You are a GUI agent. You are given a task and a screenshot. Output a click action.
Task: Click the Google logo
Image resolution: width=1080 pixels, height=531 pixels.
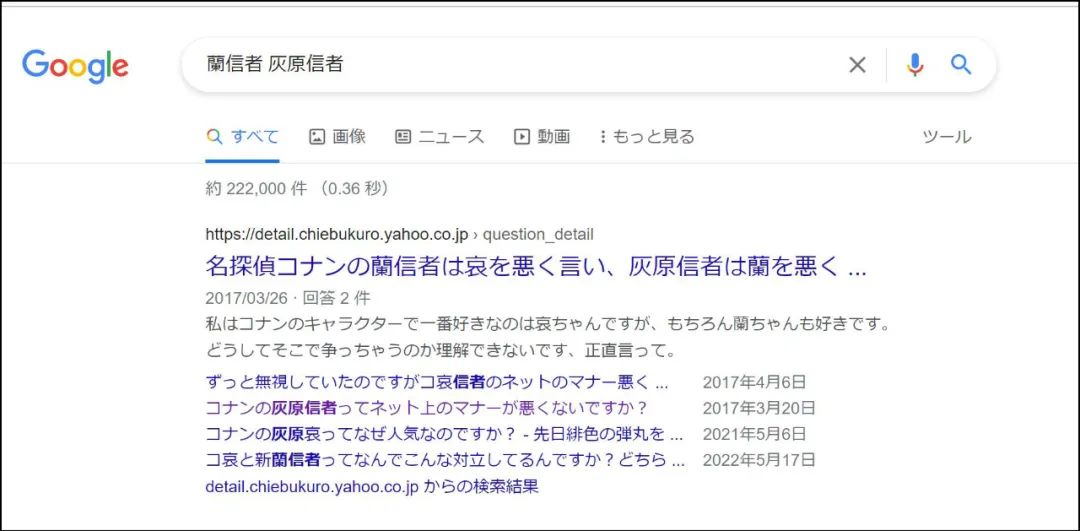(x=75, y=67)
